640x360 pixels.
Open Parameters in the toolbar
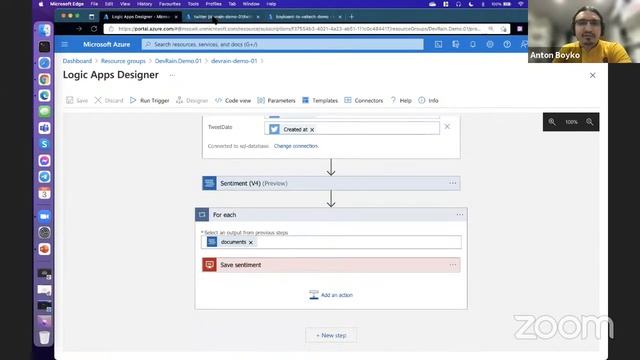coord(276,100)
